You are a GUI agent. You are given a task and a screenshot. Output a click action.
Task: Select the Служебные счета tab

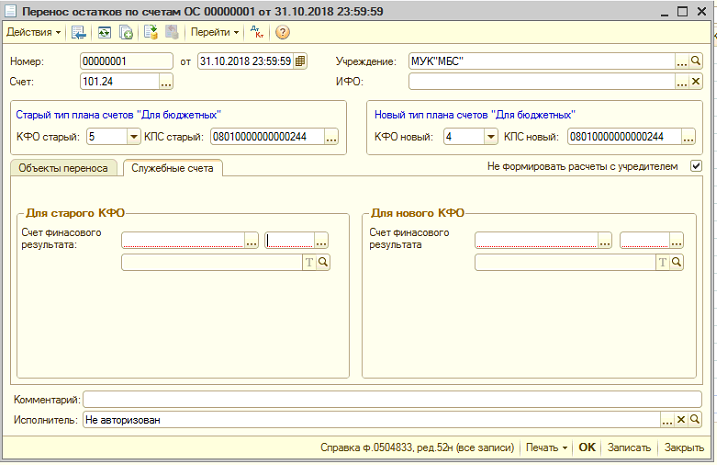[x=172, y=168]
